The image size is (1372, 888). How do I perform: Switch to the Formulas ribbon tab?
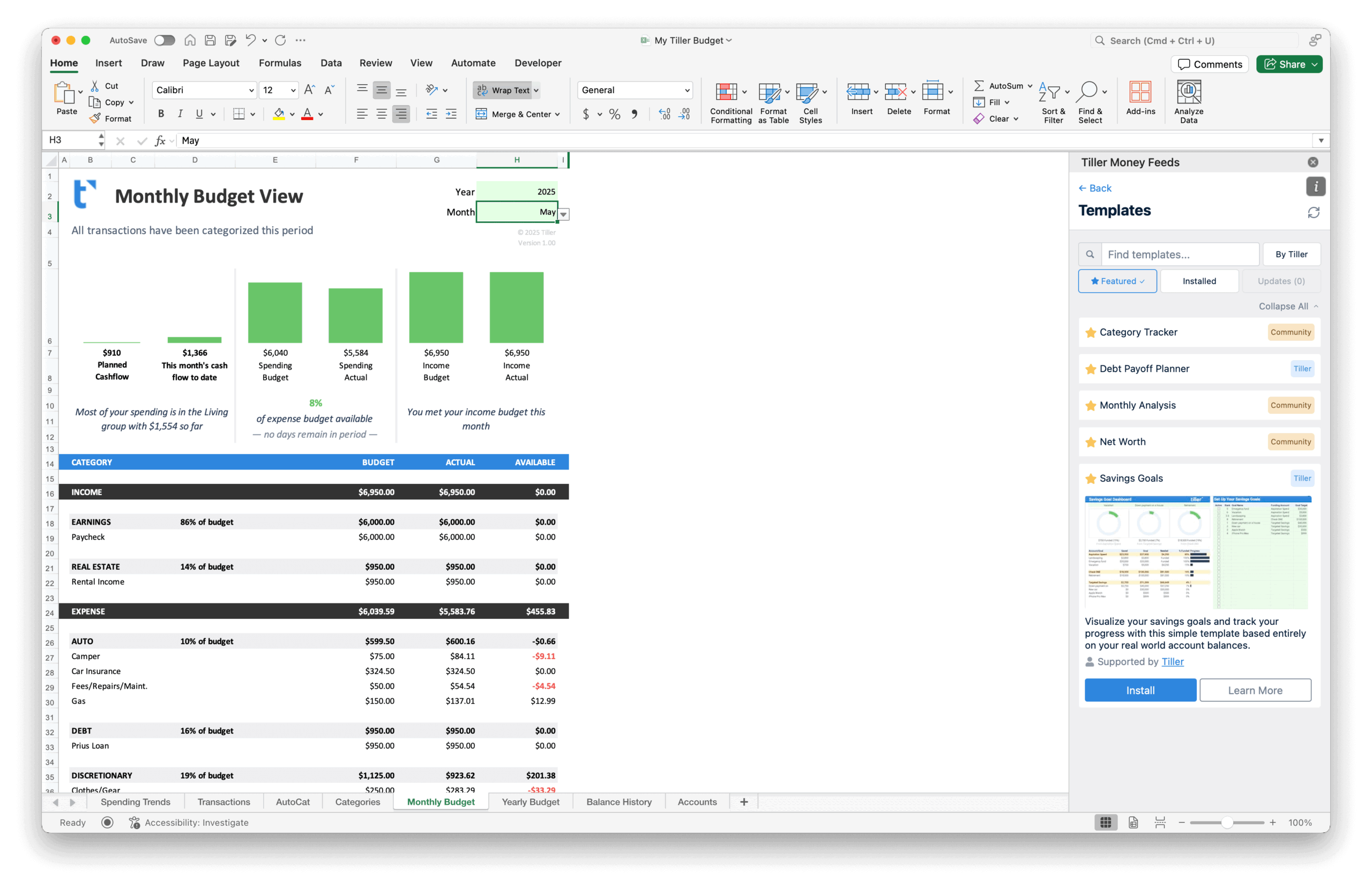(280, 63)
